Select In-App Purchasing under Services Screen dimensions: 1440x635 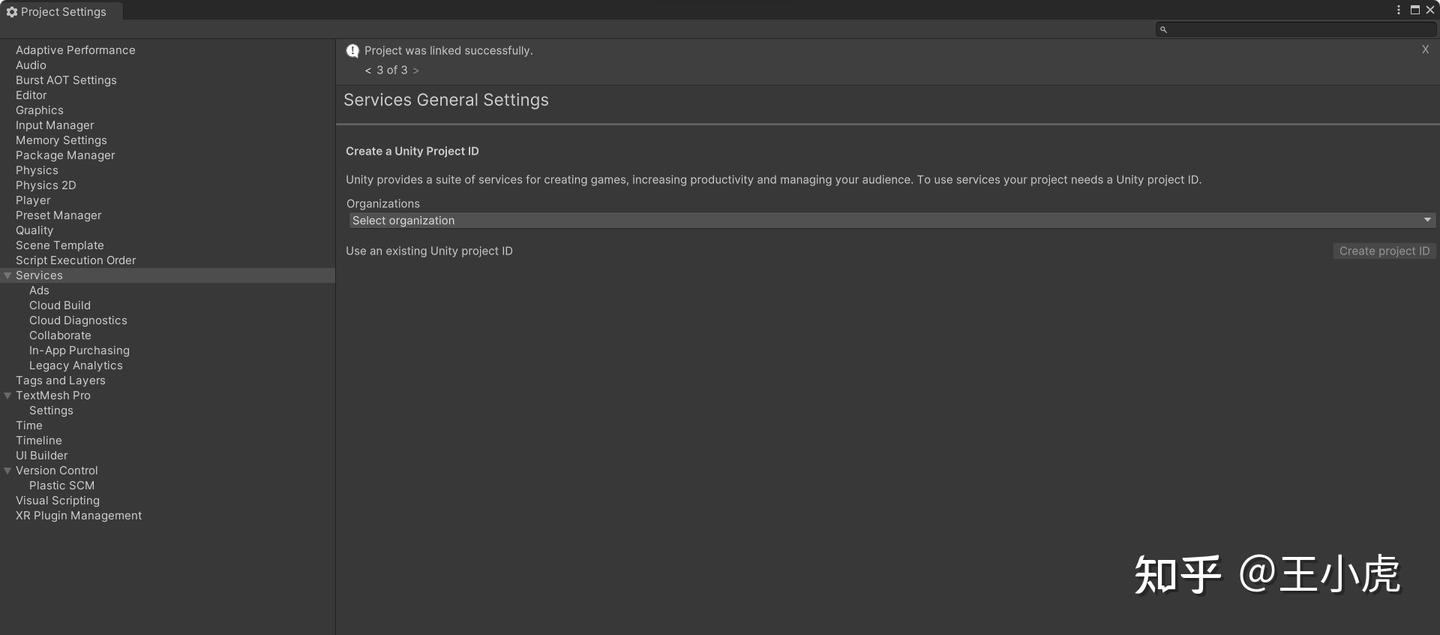click(79, 350)
